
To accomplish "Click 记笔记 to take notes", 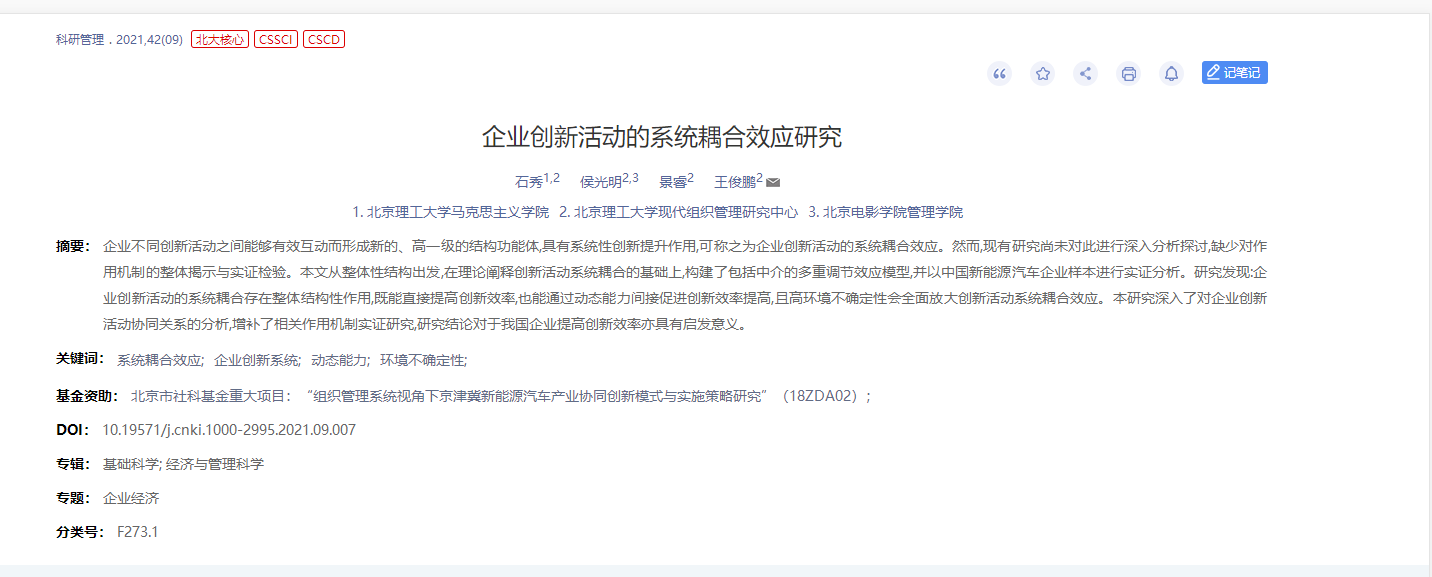I will [1233, 72].
